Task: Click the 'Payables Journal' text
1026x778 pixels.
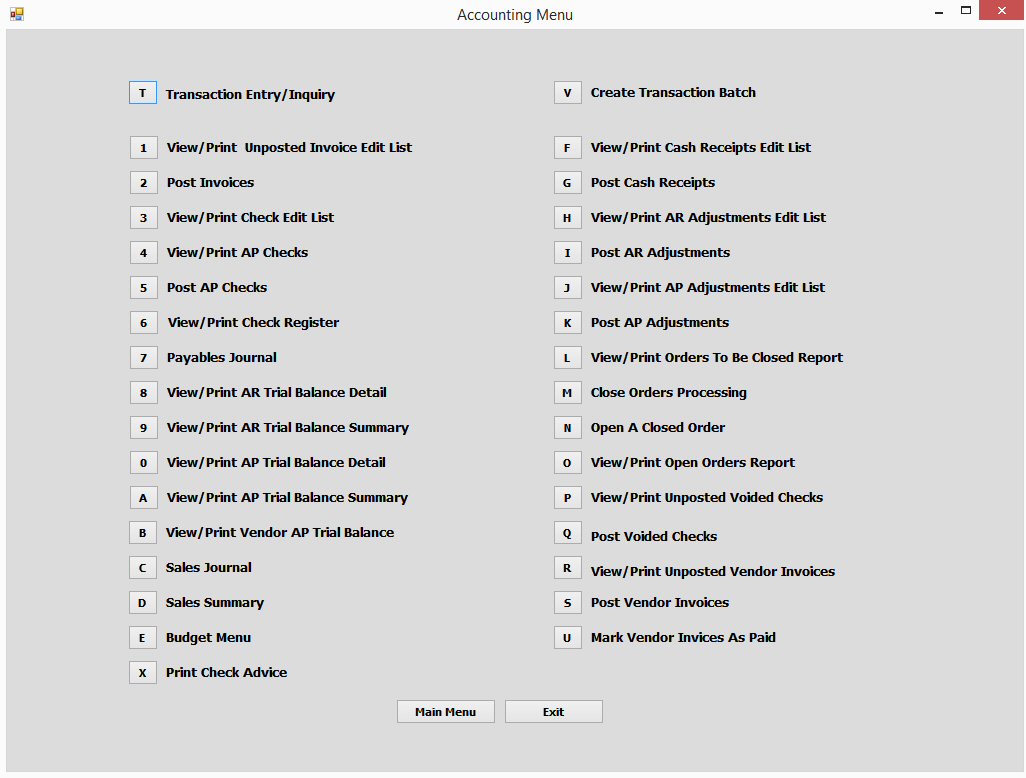Action: pos(222,357)
